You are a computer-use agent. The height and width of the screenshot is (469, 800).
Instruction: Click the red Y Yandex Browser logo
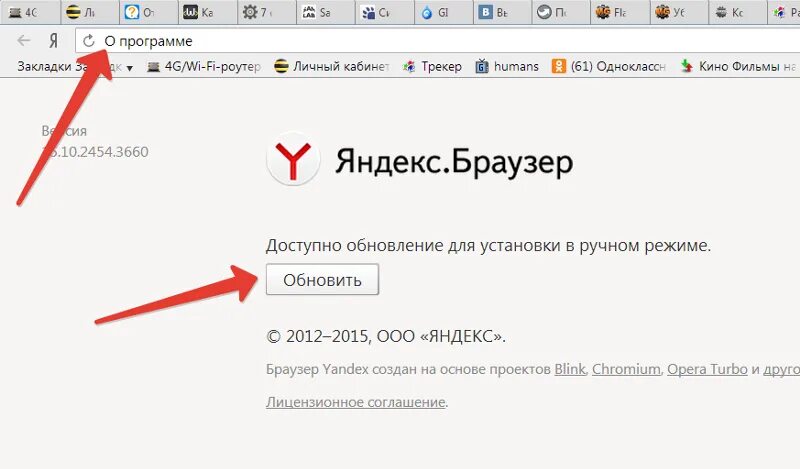(x=293, y=159)
